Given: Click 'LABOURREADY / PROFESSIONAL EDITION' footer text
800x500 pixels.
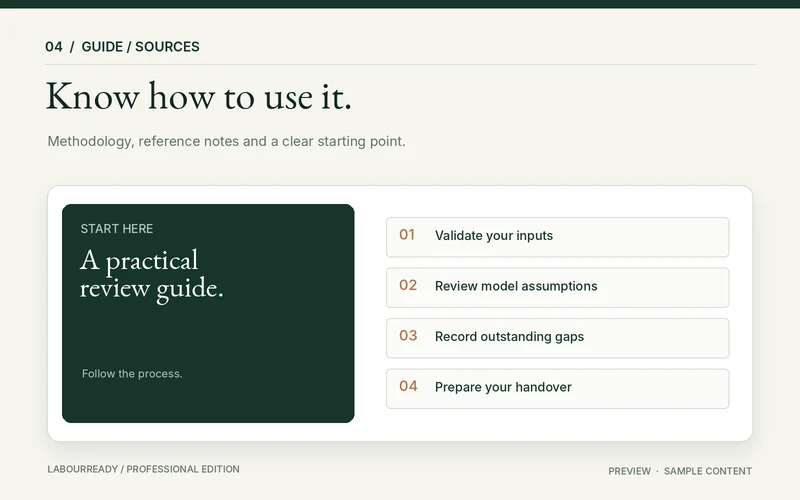Looking at the screenshot, I should 143,469.
